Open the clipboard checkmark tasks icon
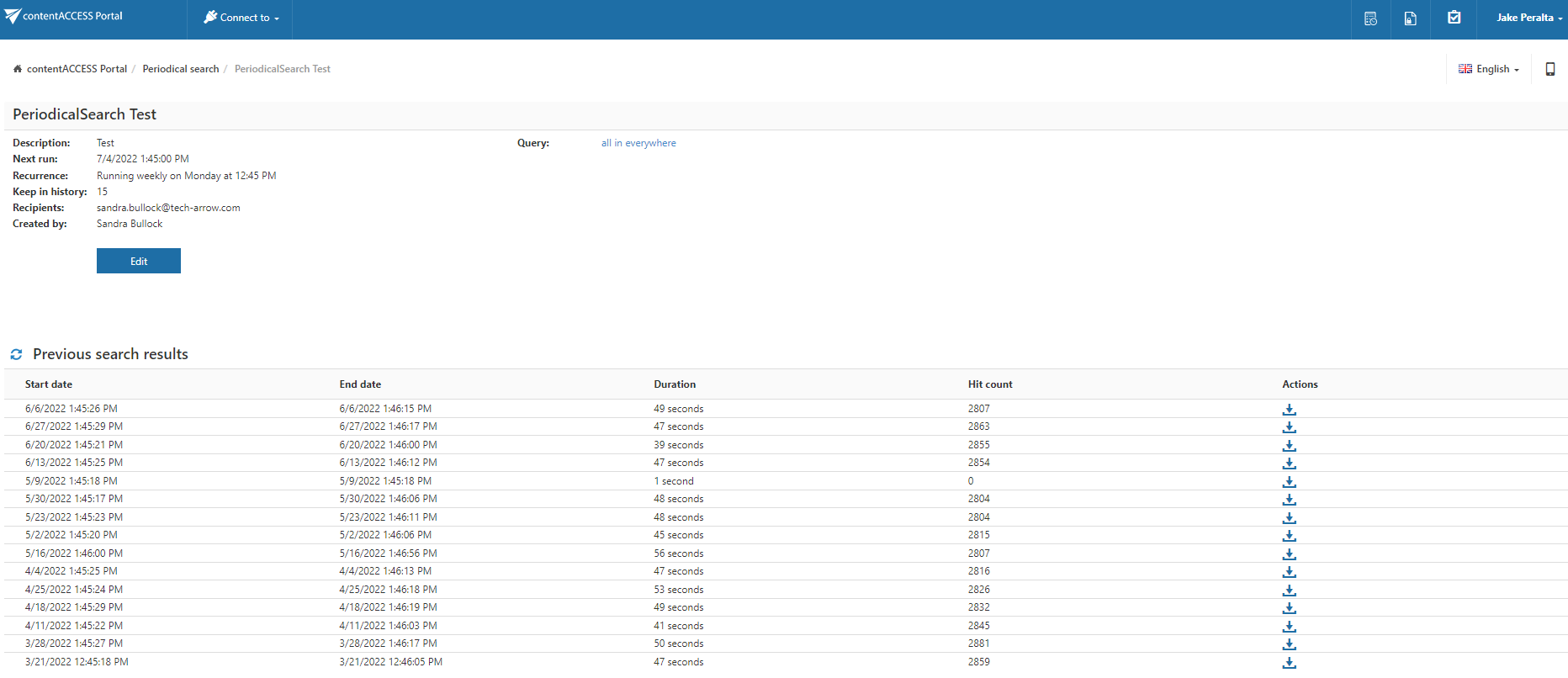 coord(1454,18)
